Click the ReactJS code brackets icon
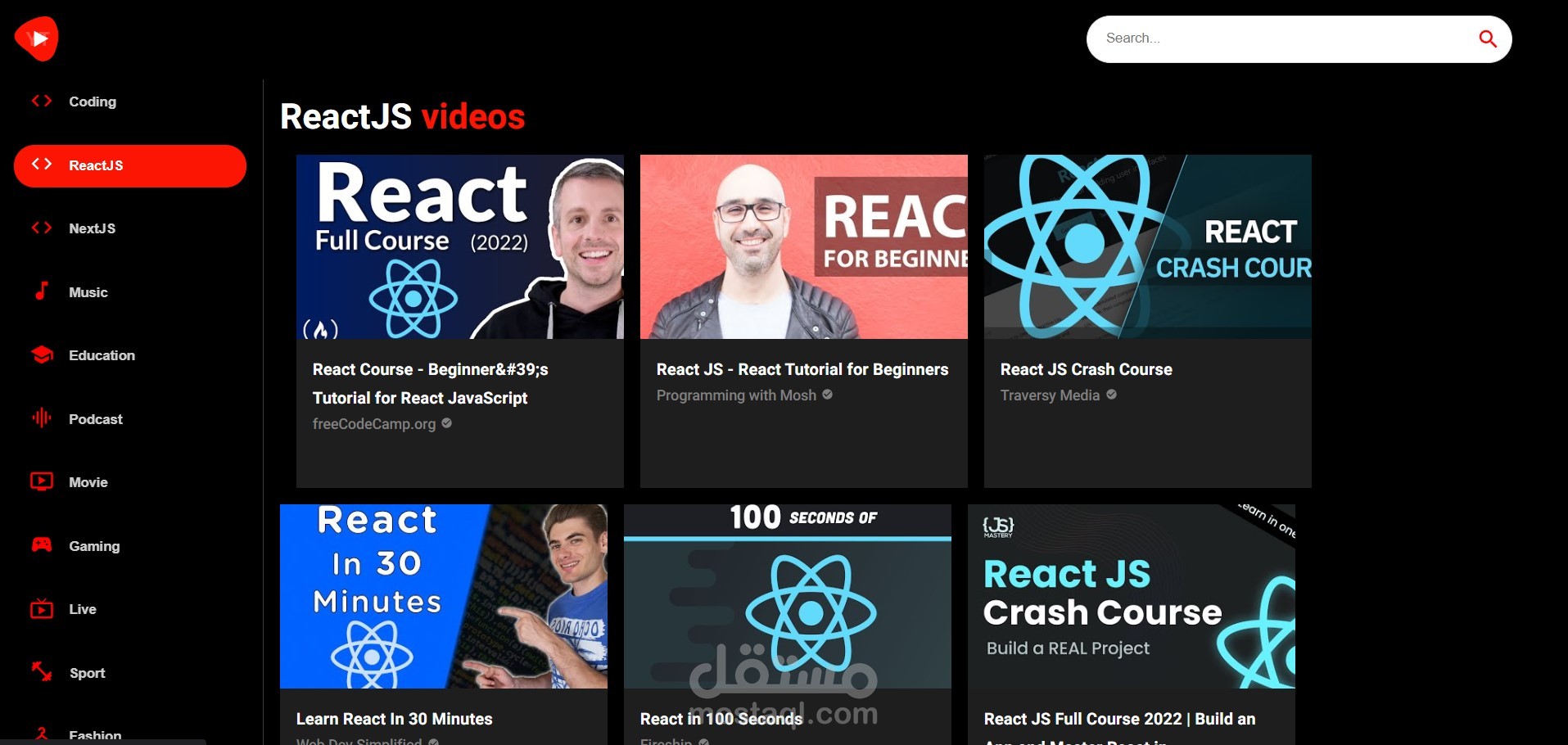 coord(42,165)
